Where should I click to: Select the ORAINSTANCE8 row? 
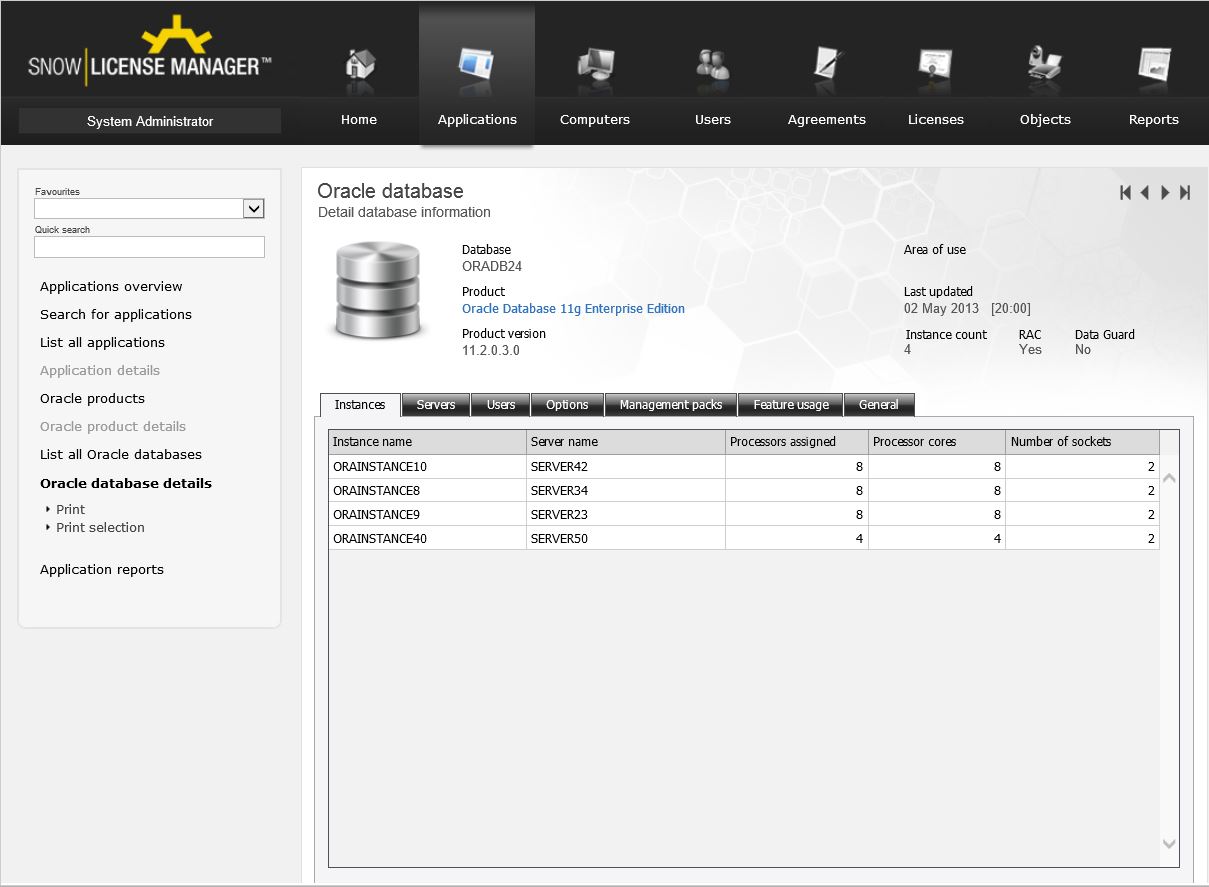coord(744,491)
